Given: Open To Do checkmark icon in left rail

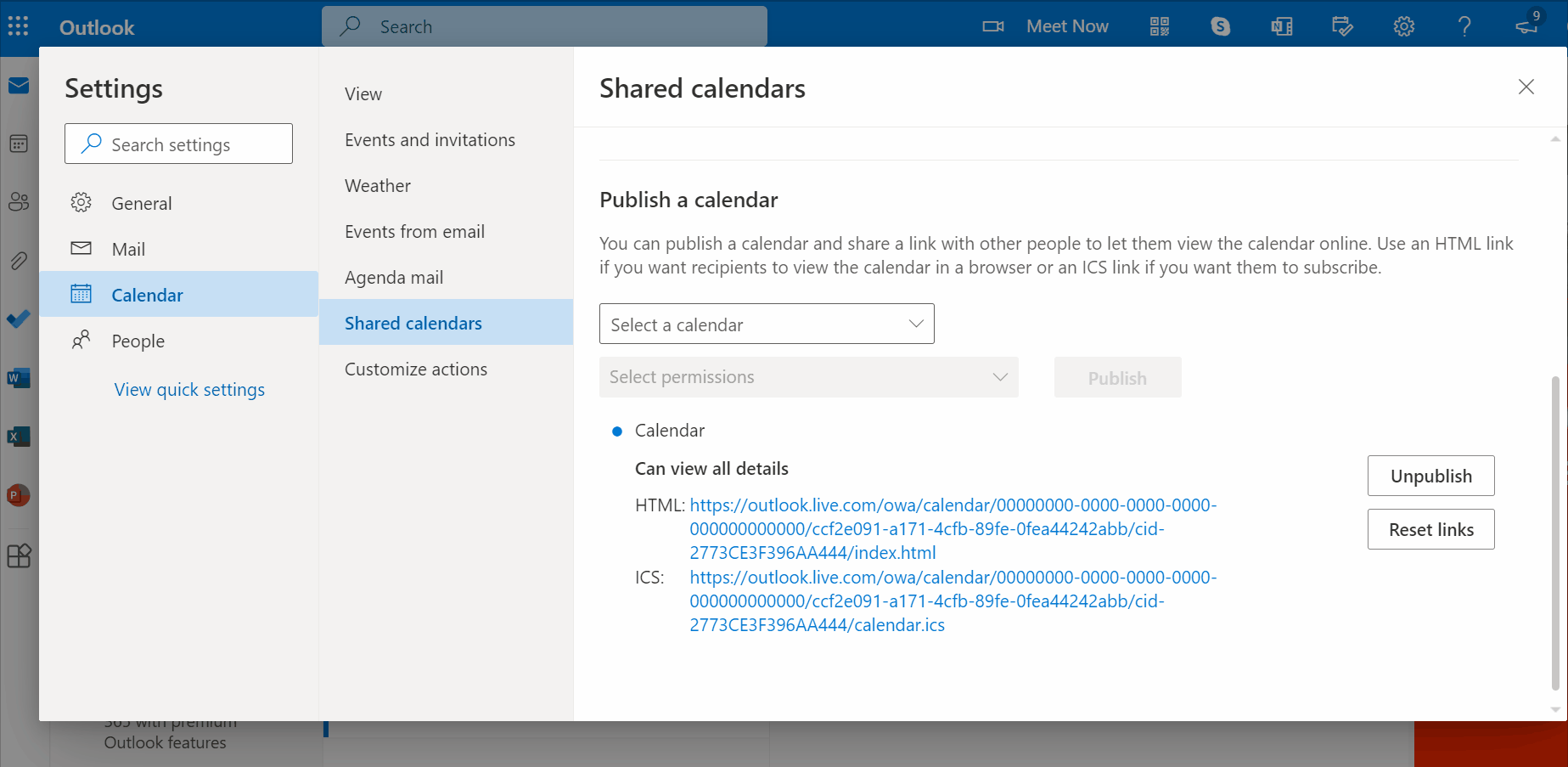Looking at the screenshot, I should [19, 319].
